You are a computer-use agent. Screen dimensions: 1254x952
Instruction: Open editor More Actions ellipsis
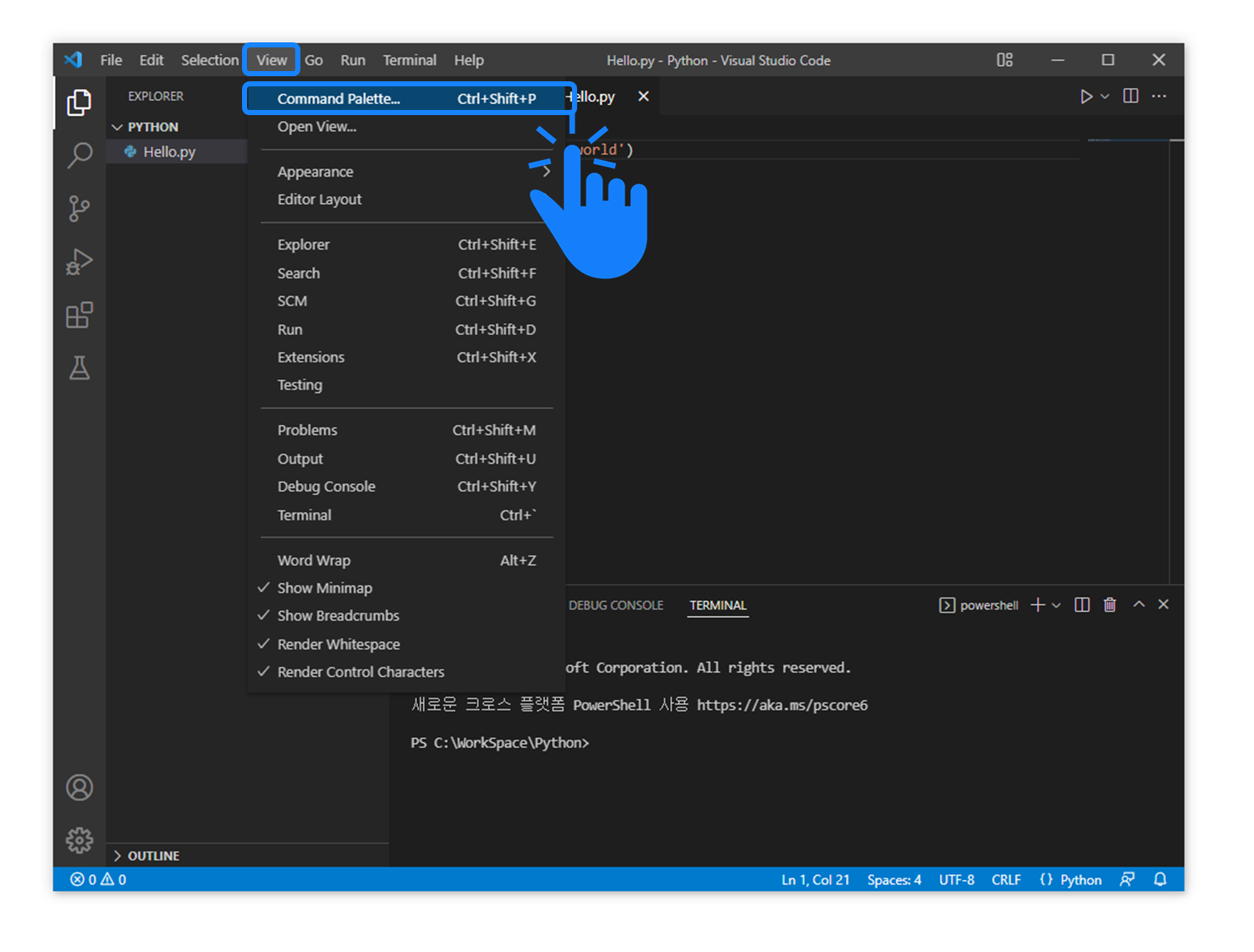click(1159, 96)
